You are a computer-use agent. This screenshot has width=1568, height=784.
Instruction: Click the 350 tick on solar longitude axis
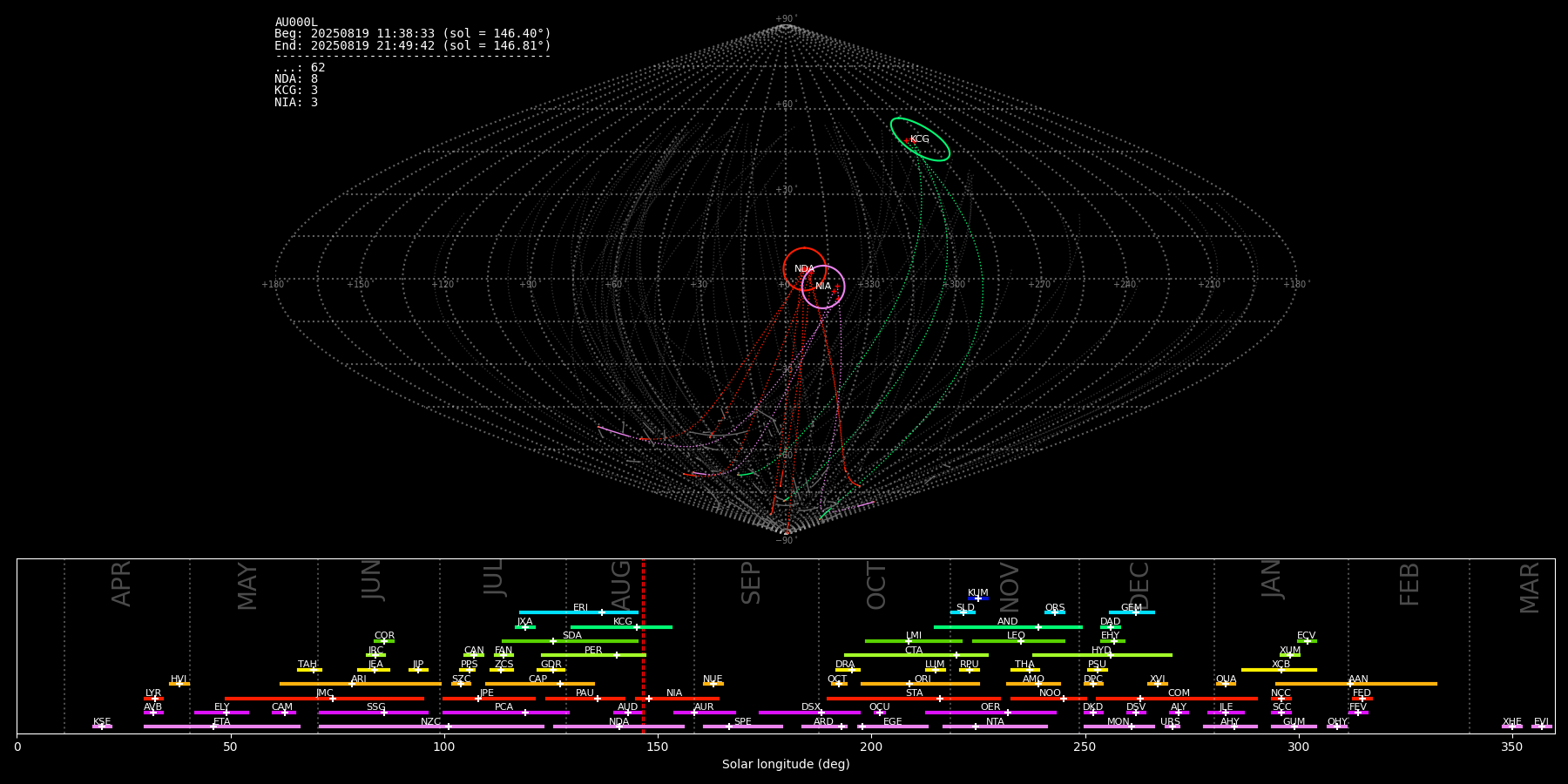(x=1512, y=747)
